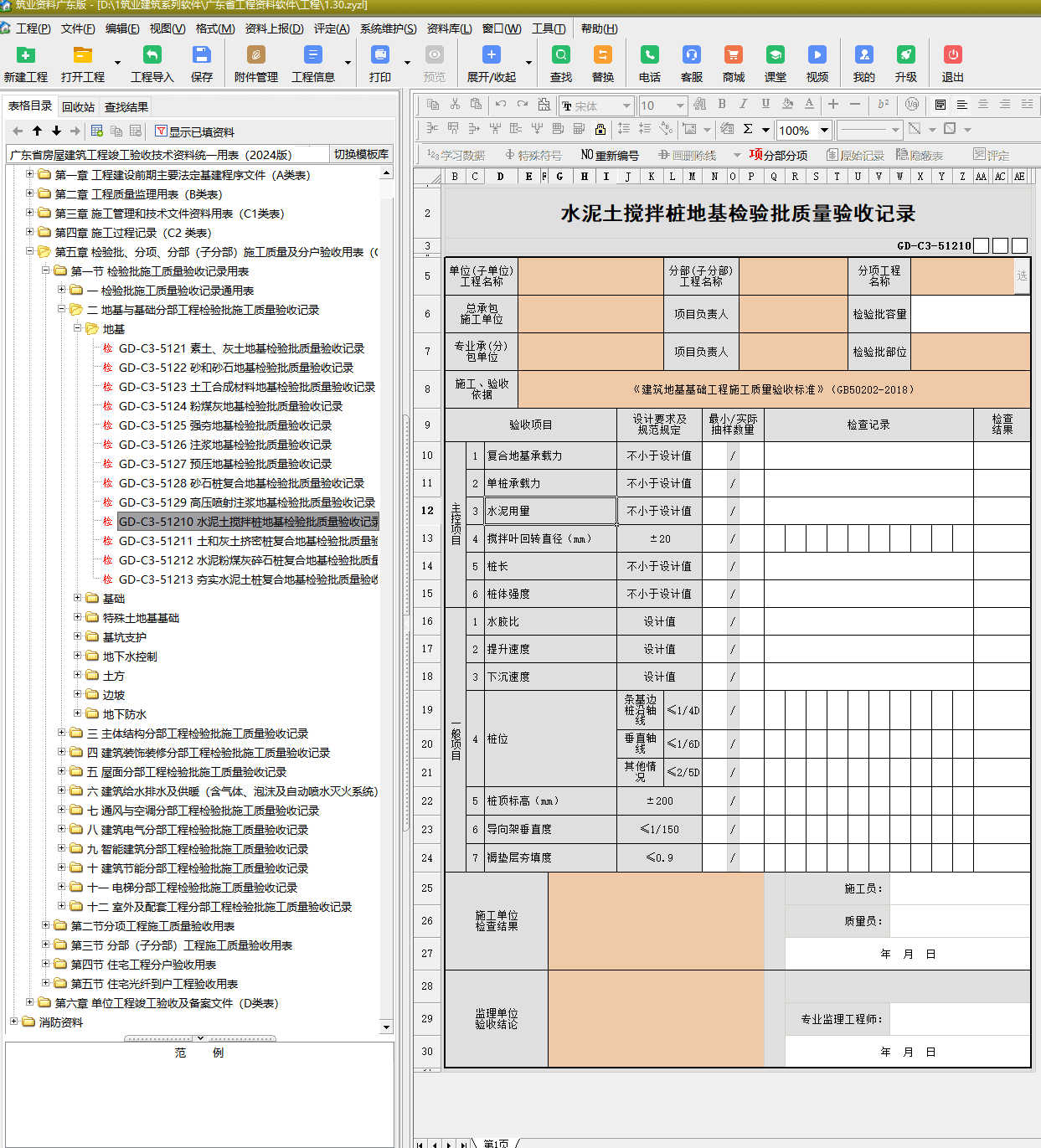Click the 分部分项 button
The width and height of the screenshot is (1041, 1148).
778,155
